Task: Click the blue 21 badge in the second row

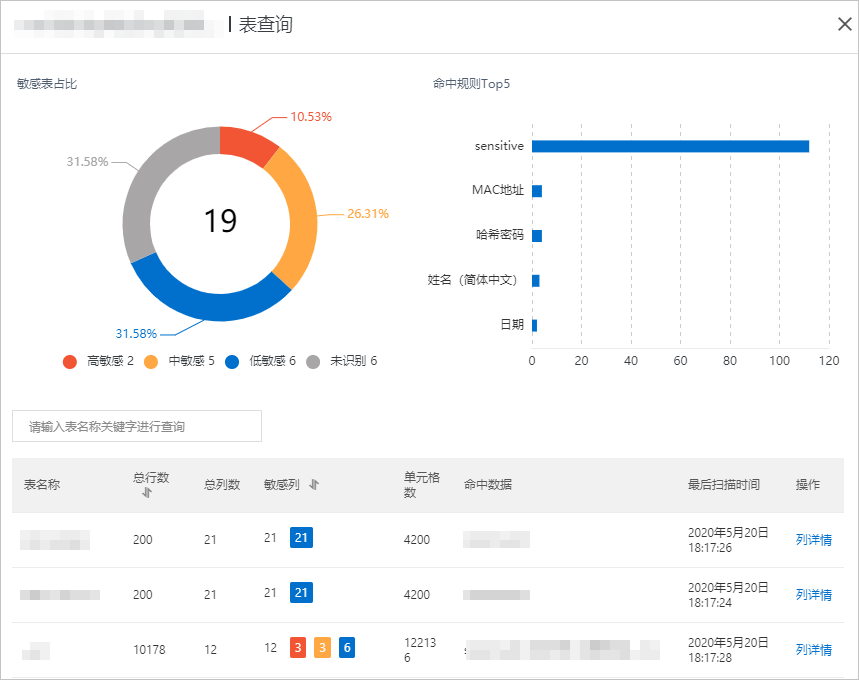Action: pyautogui.click(x=301, y=593)
